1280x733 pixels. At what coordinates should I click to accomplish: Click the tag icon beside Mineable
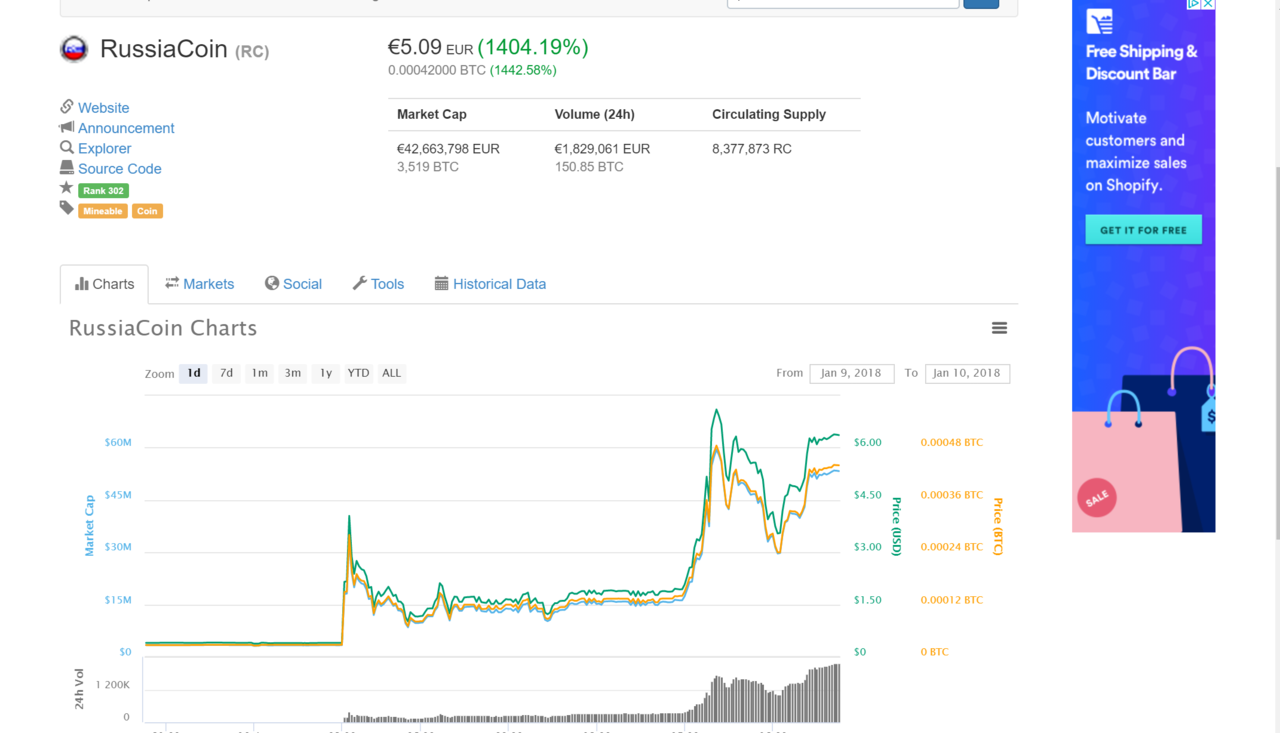(67, 208)
